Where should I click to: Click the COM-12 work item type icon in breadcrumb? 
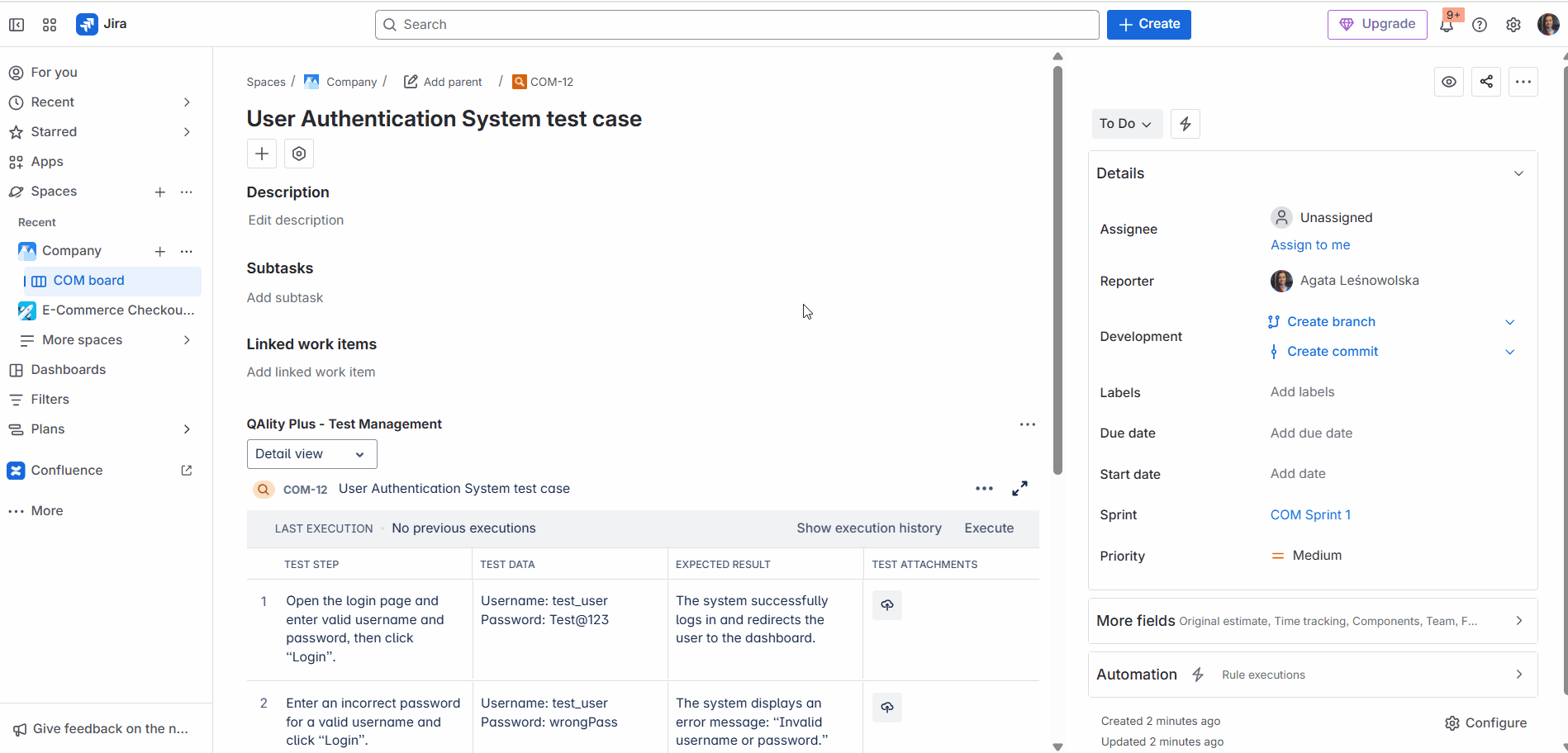coord(520,82)
